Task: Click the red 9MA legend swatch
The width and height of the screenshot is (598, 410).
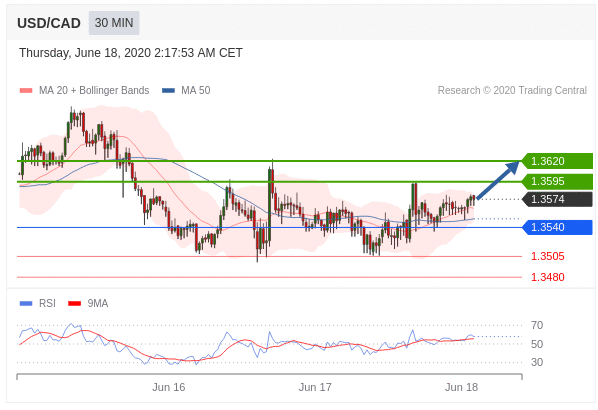Action: tap(74, 304)
